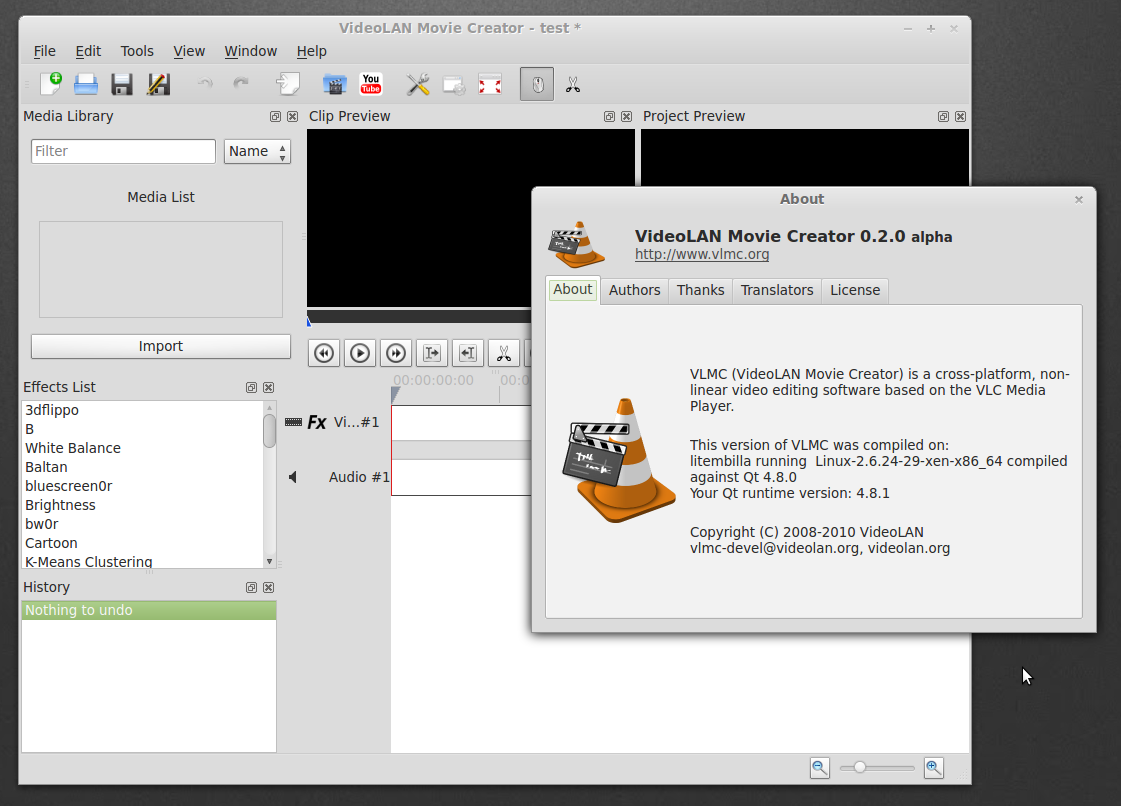Click the Media Library filter field

(123, 152)
